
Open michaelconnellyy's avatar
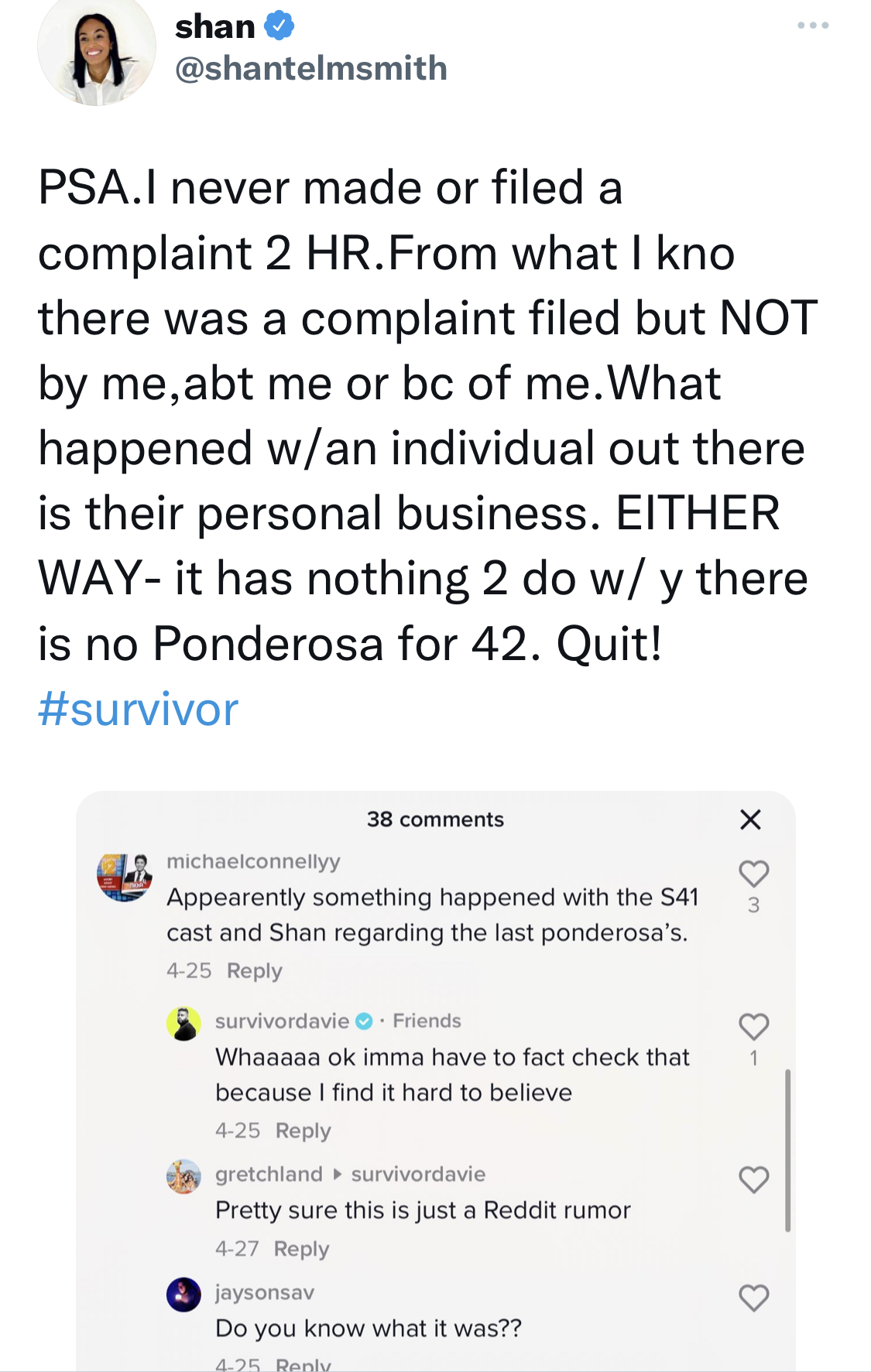(x=124, y=877)
